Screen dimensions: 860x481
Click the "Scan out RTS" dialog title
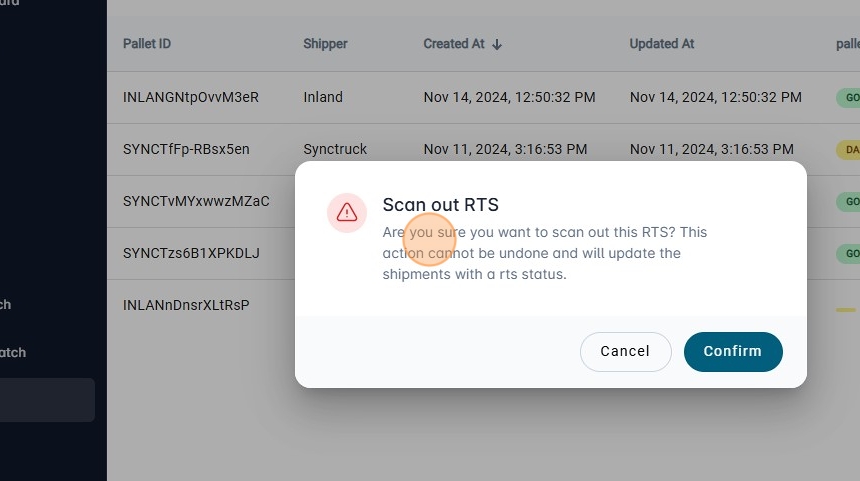tap(440, 205)
